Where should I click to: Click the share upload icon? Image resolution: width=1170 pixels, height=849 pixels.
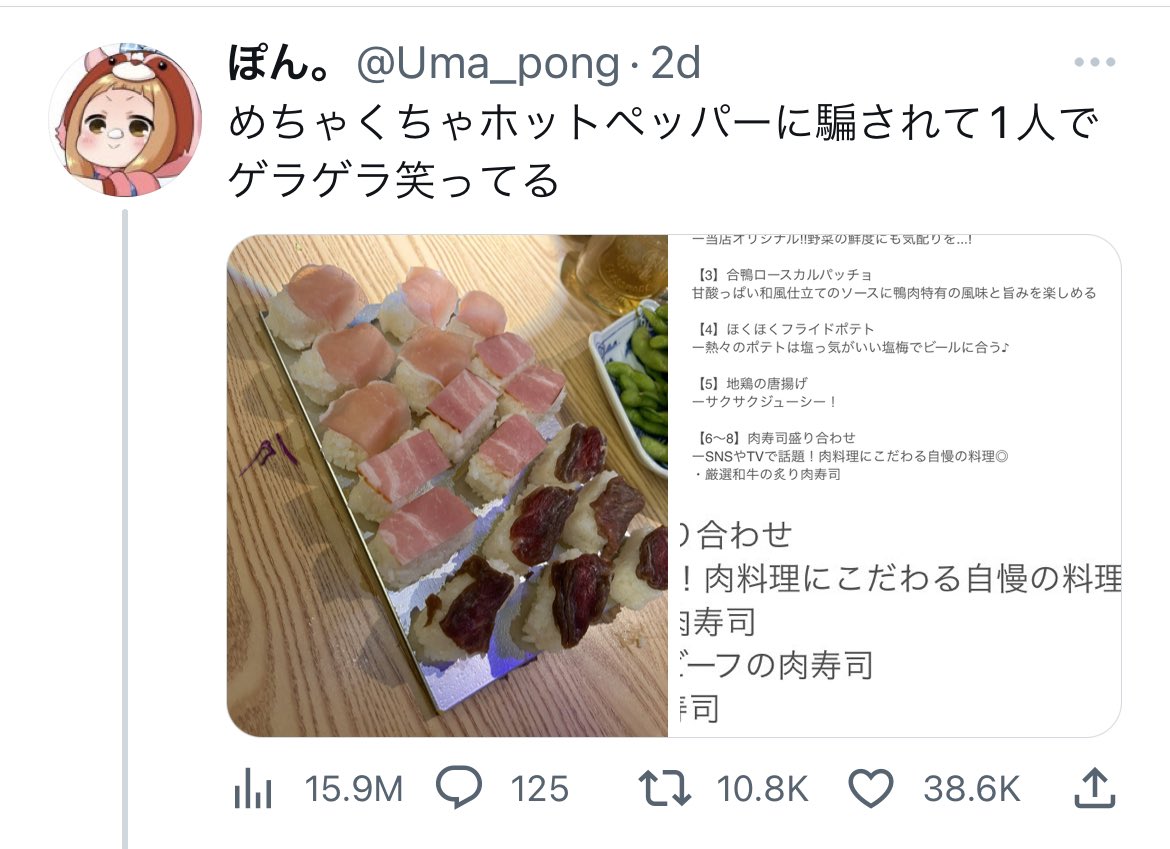[x=1095, y=788]
